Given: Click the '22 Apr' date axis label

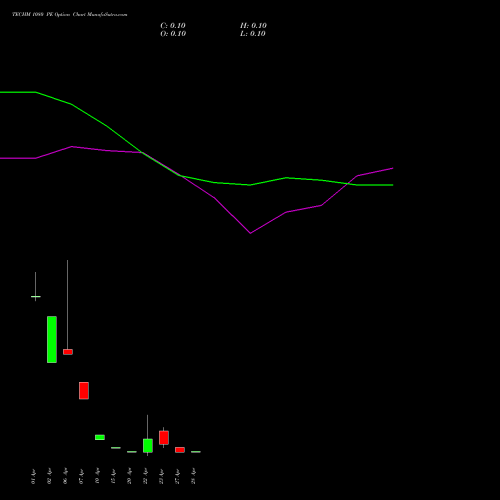Looking at the screenshot, I should (x=145, y=476).
